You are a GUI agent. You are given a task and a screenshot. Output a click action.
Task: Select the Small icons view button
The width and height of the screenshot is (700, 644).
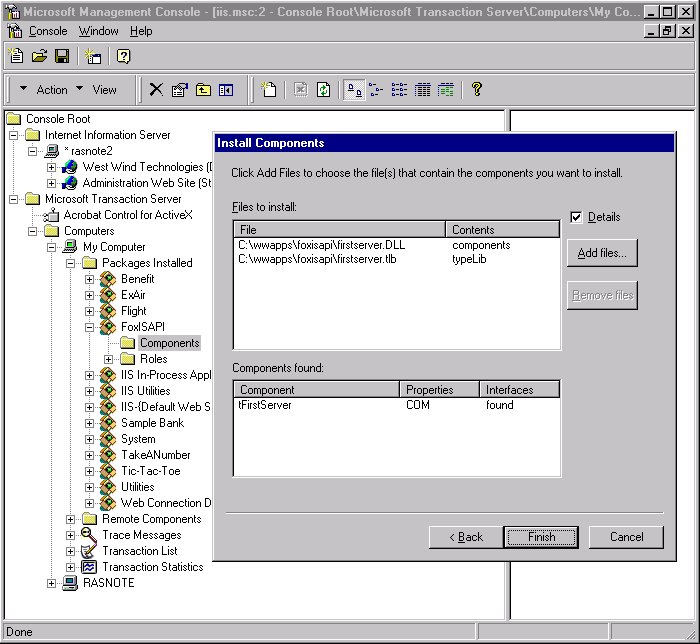(376, 90)
